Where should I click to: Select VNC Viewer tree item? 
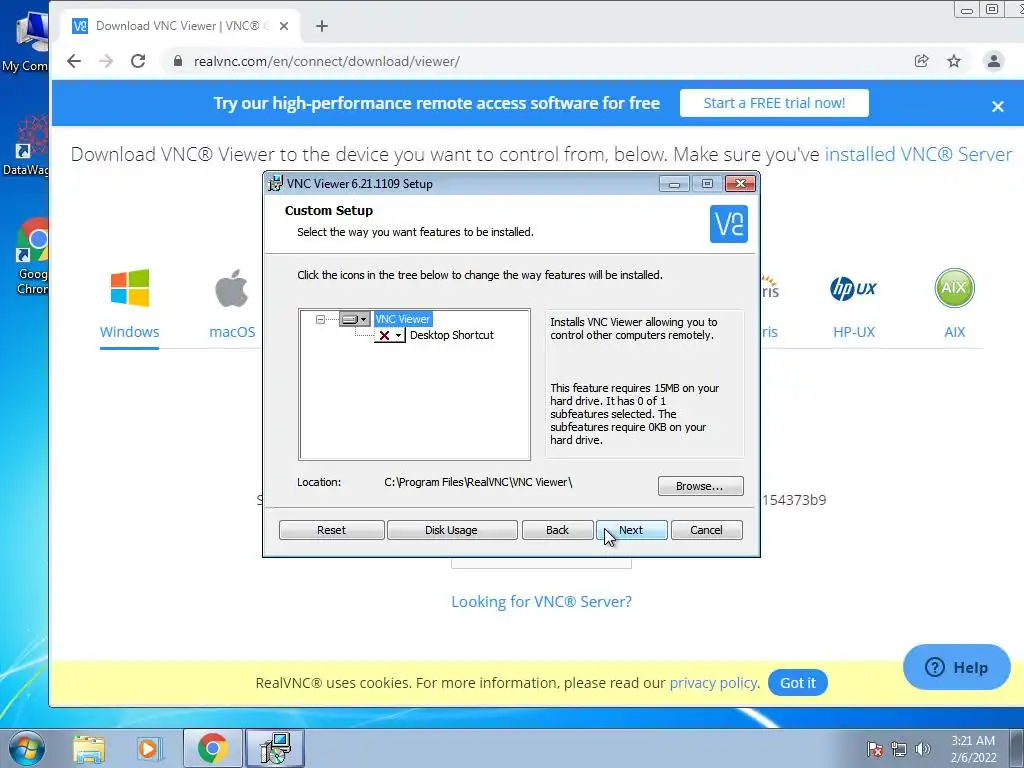403,319
